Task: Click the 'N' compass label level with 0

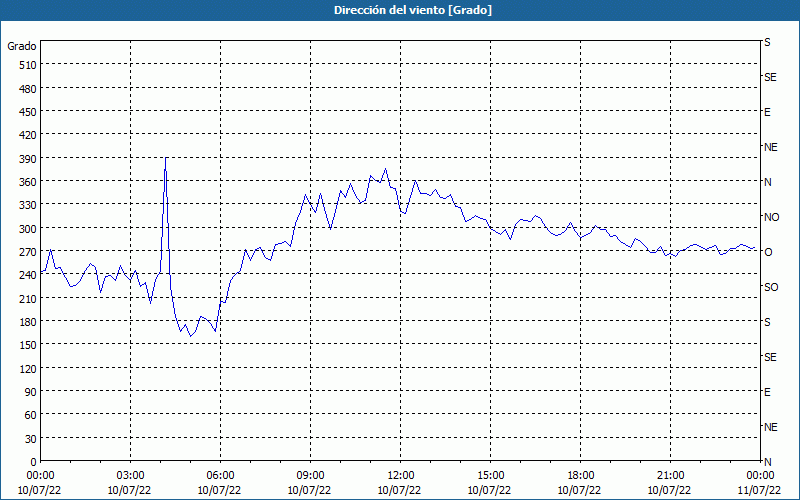Action: [767, 462]
